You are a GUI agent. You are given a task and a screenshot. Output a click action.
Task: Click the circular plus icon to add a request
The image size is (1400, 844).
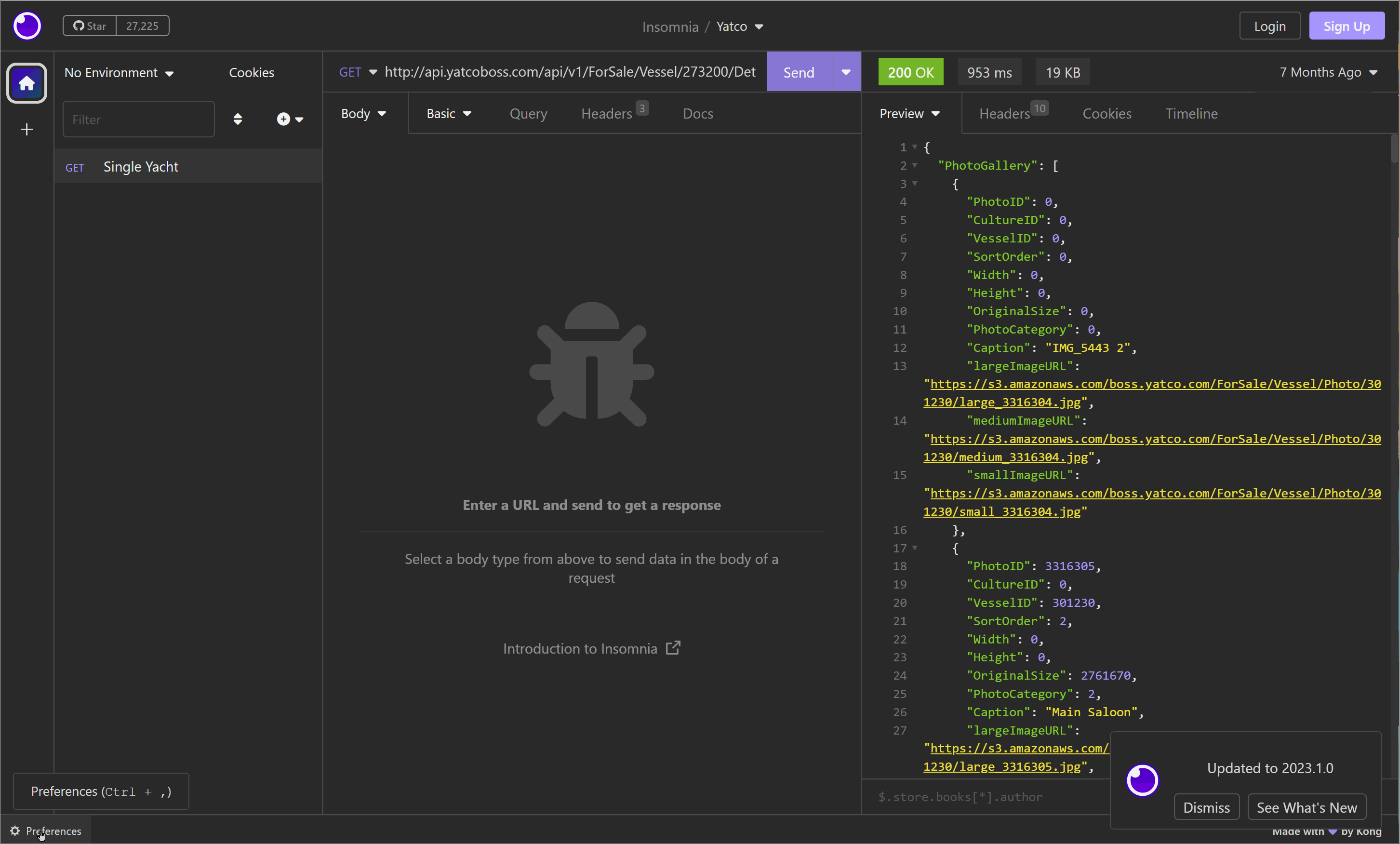(x=283, y=120)
